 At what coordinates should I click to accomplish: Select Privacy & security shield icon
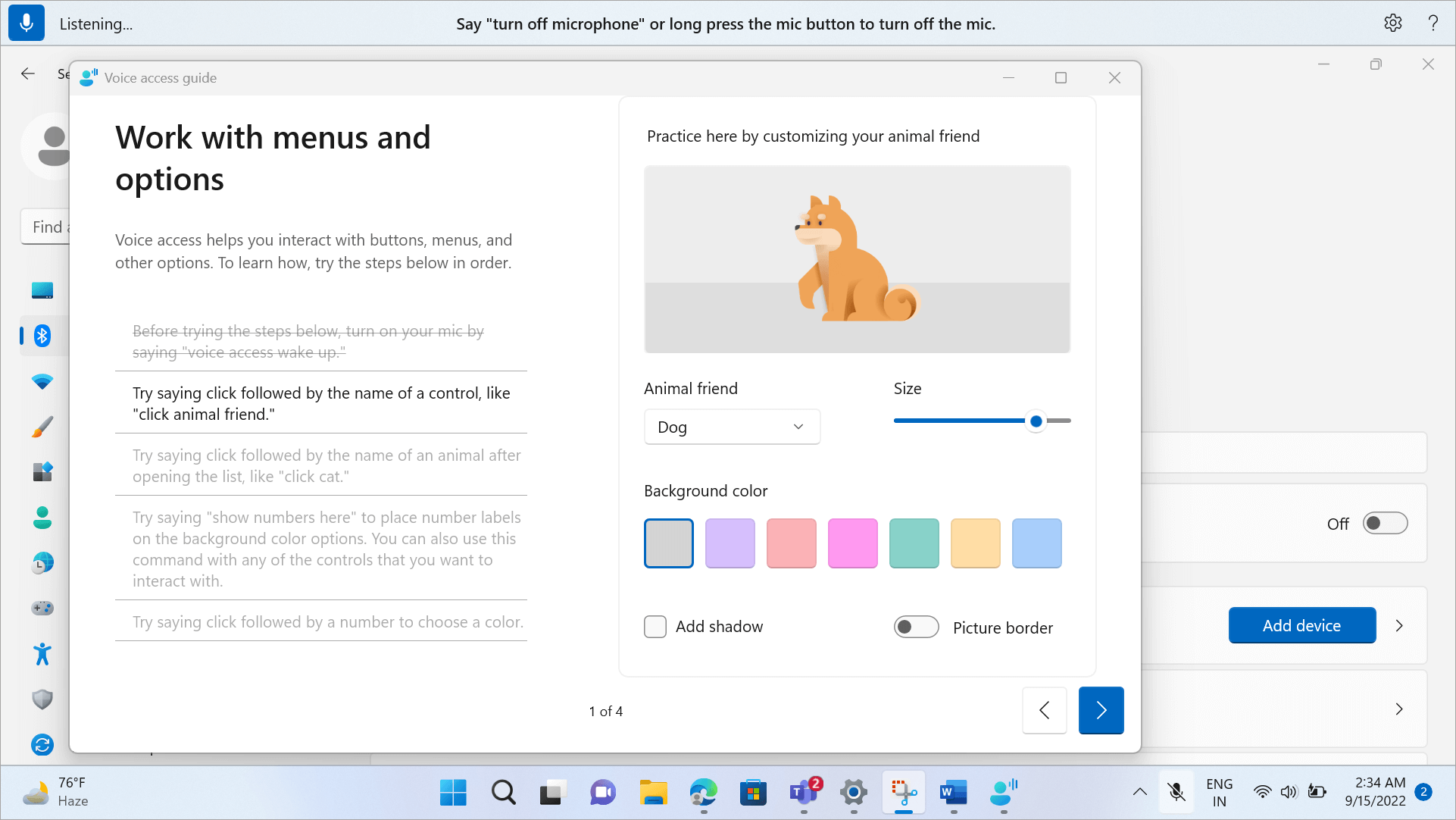(42, 699)
